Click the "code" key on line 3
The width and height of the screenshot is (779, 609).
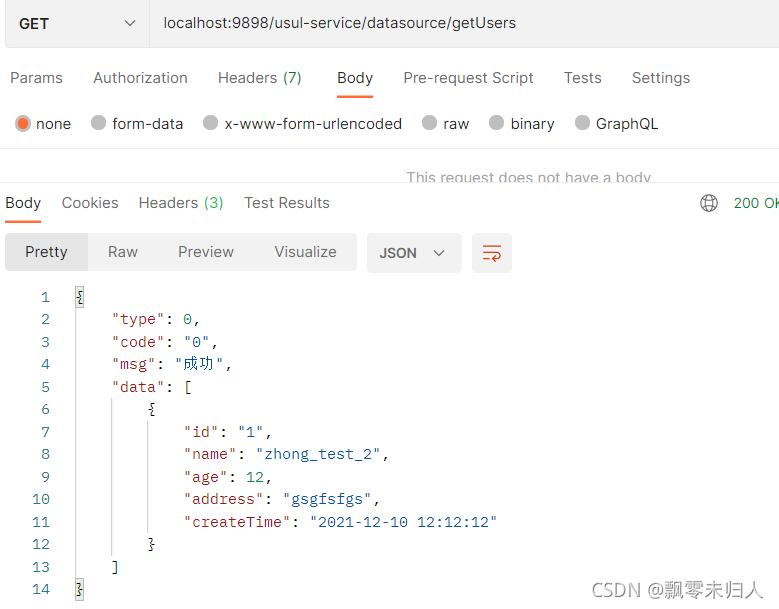(x=138, y=342)
